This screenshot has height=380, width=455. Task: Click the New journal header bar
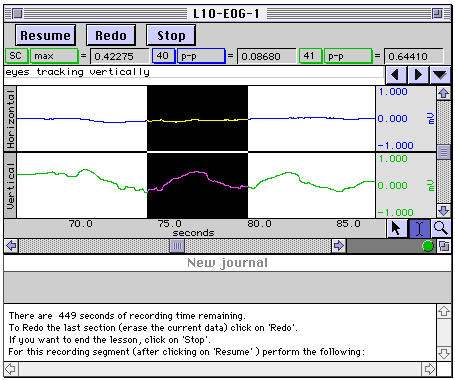coord(227,263)
